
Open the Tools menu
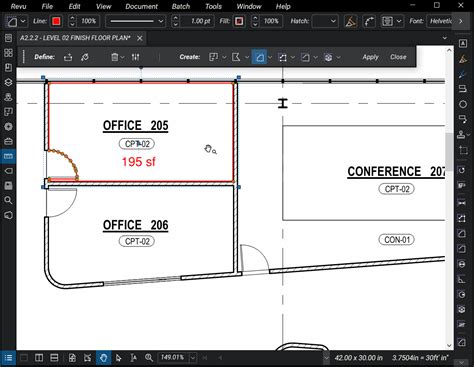click(213, 6)
